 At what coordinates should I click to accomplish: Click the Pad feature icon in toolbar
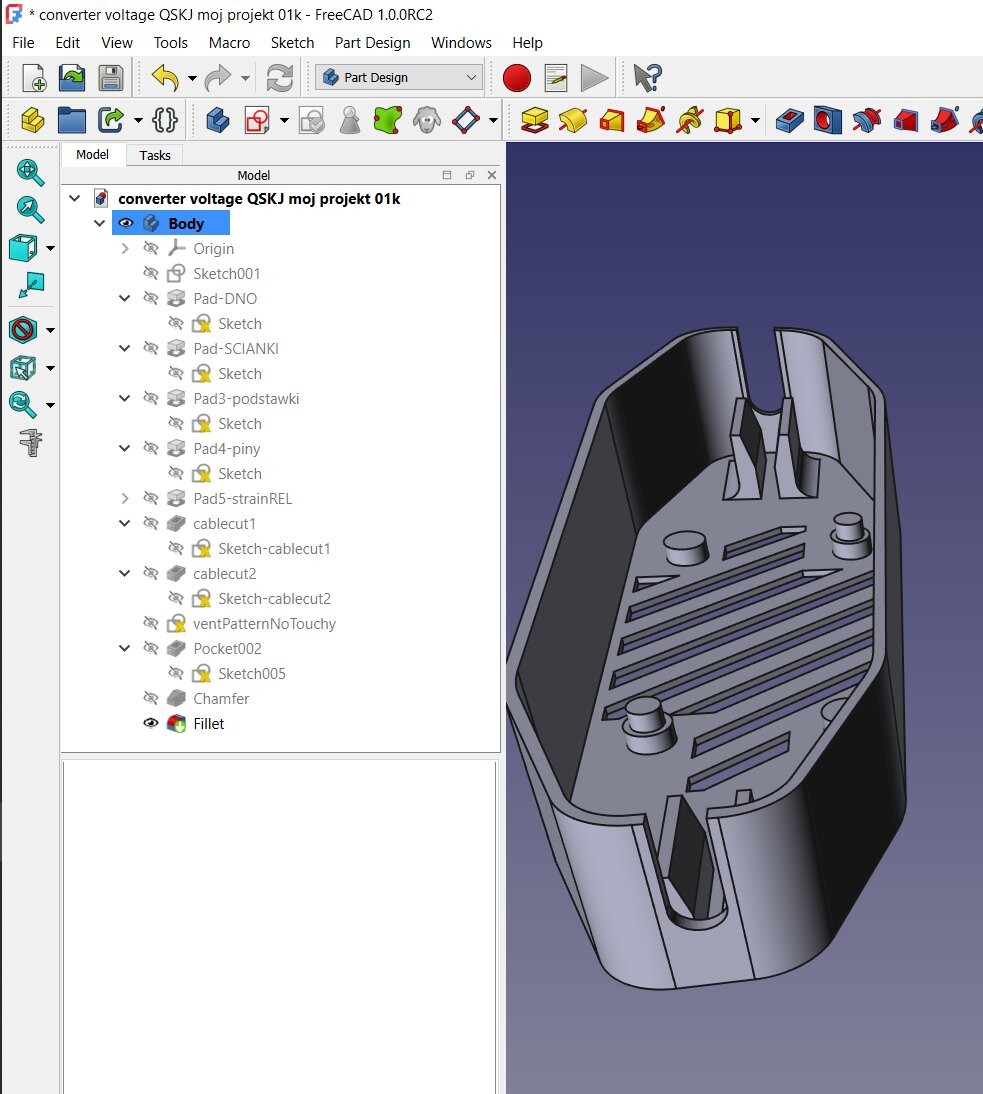[x=534, y=120]
